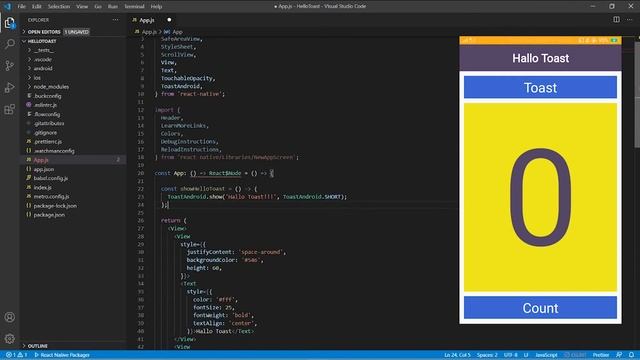This screenshot has height=360, width=640.
Task: Open the Run menu
Action: tap(113, 7)
